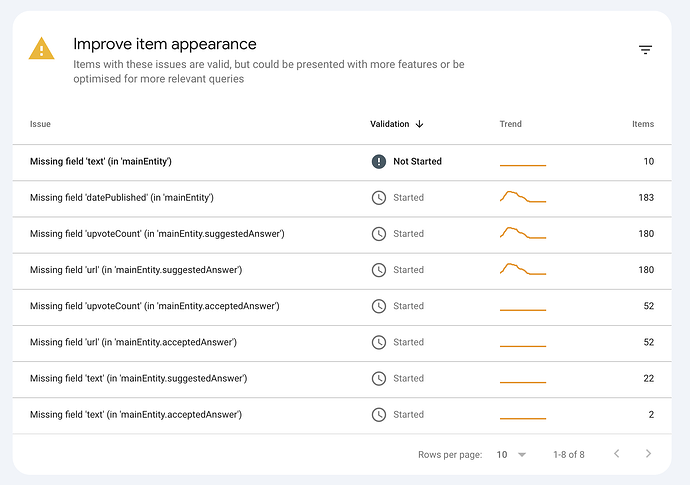This screenshot has width=690, height=485.
Task: Open 'text' in mainEntity.suggestedAnswer issue
Action: pos(342,379)
